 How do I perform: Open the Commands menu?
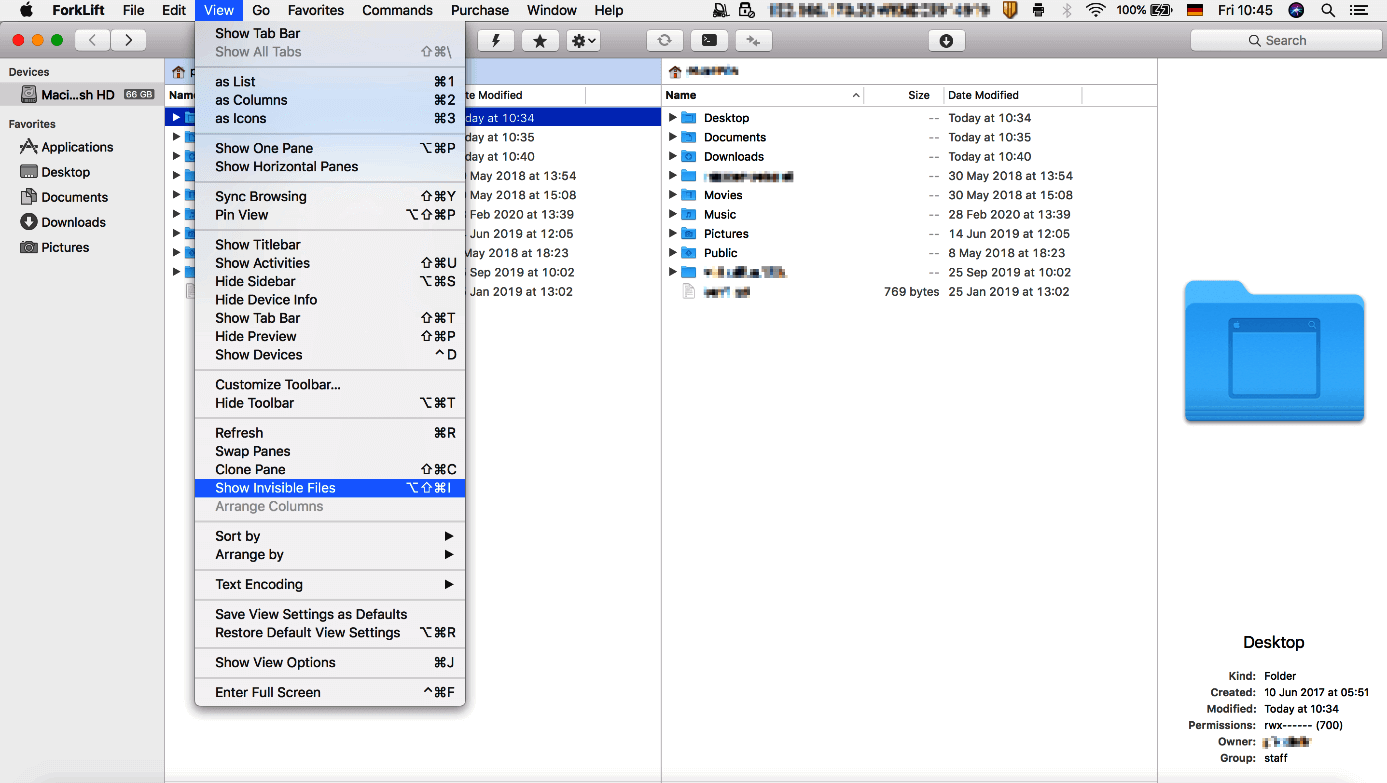click(x=397, y=10)
